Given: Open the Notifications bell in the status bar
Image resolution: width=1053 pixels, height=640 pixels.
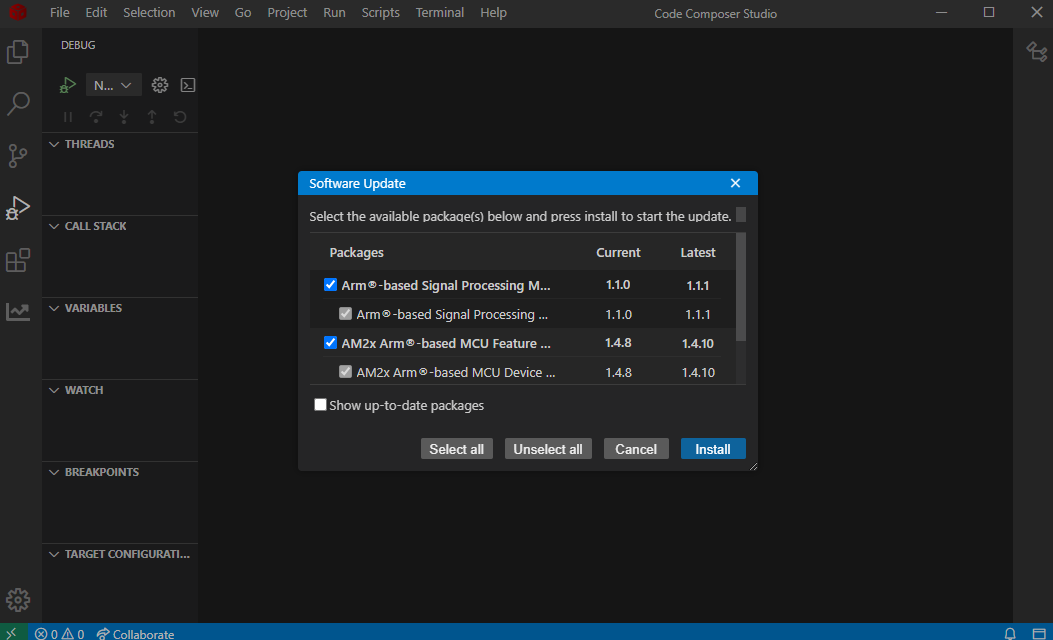Looking at the screenshot, I should (1009, 633).
